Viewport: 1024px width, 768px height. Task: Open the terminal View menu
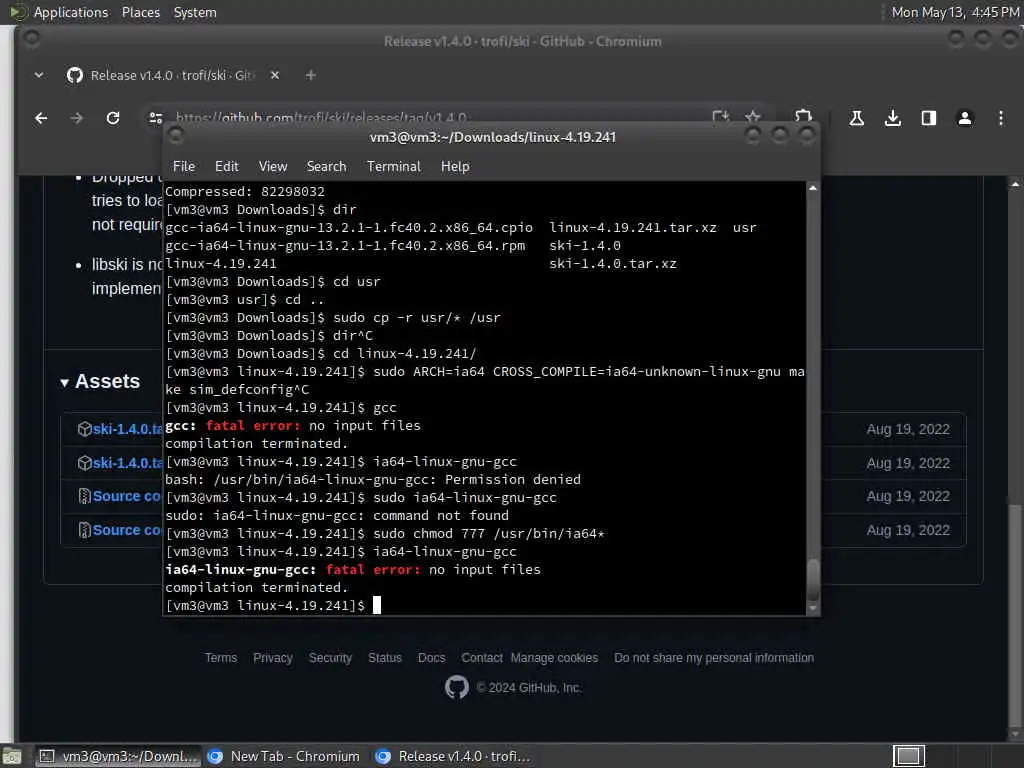coord(273,167)
